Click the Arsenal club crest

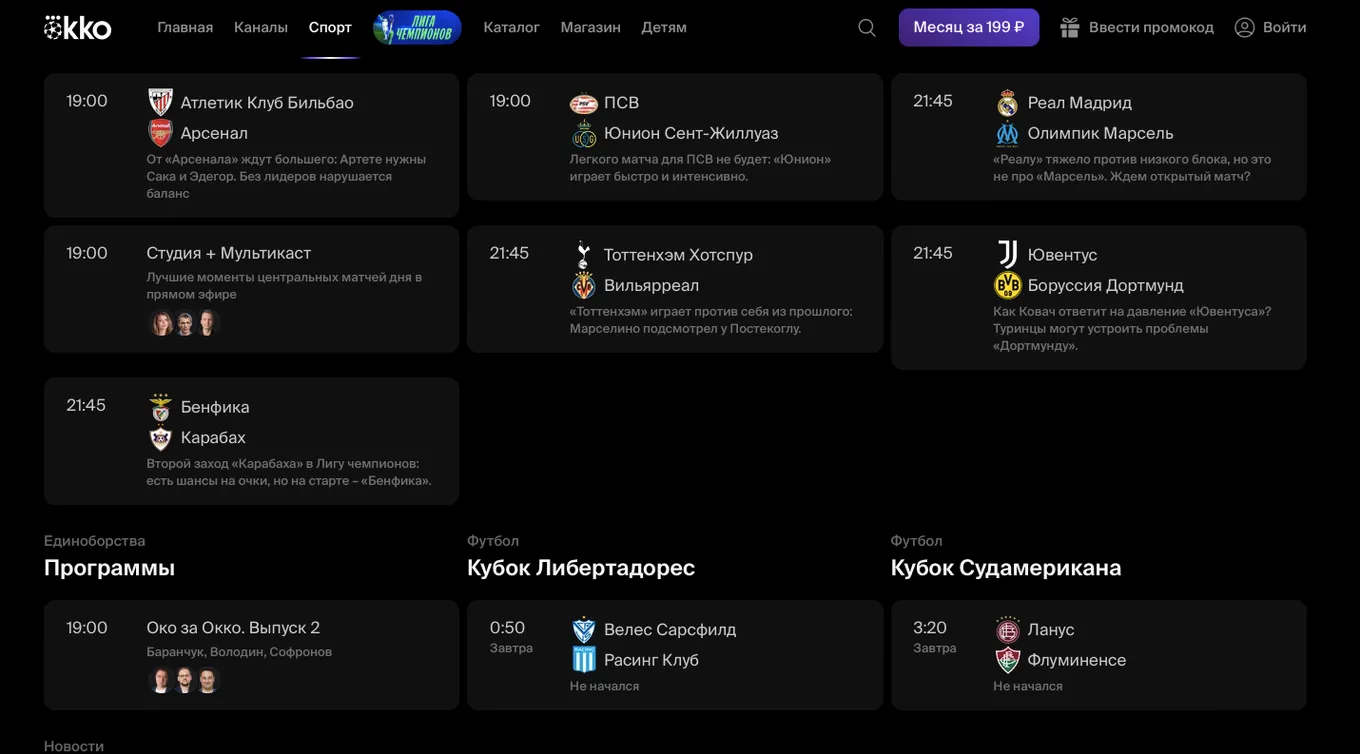pyautogui.click(x=160, y=133)
